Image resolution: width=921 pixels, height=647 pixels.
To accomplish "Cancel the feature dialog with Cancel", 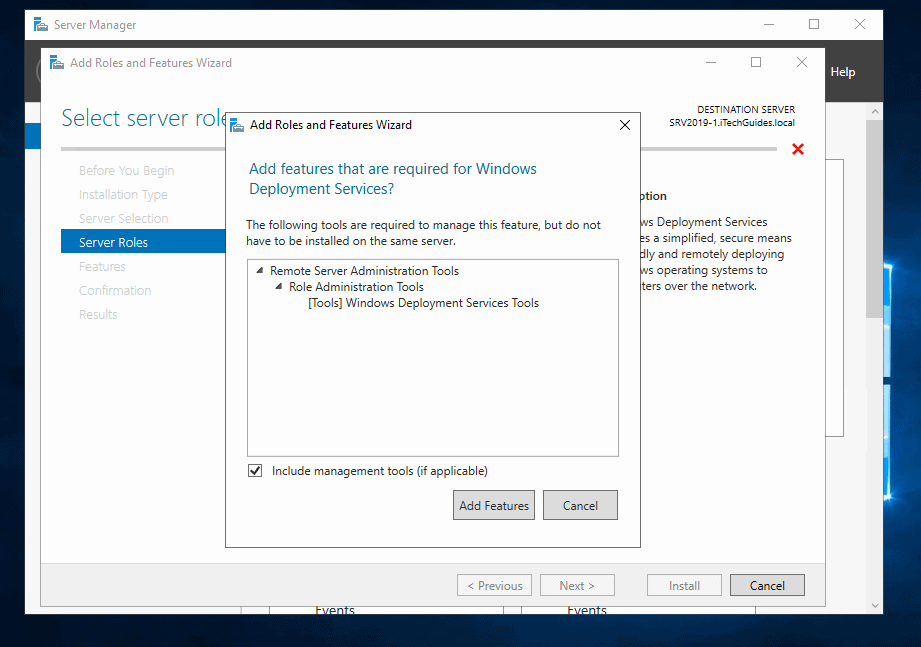I will tap(580, 505).
